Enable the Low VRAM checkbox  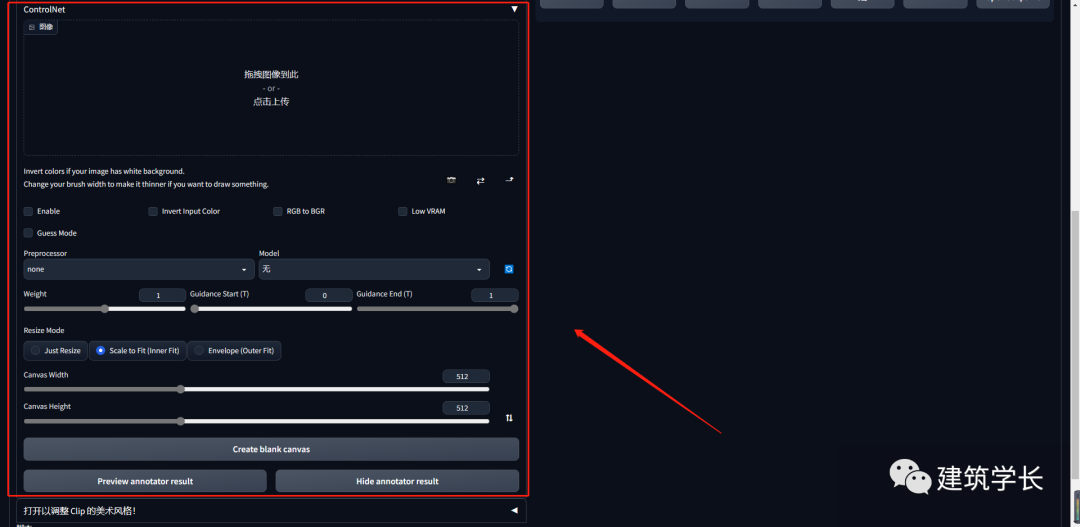402,211
